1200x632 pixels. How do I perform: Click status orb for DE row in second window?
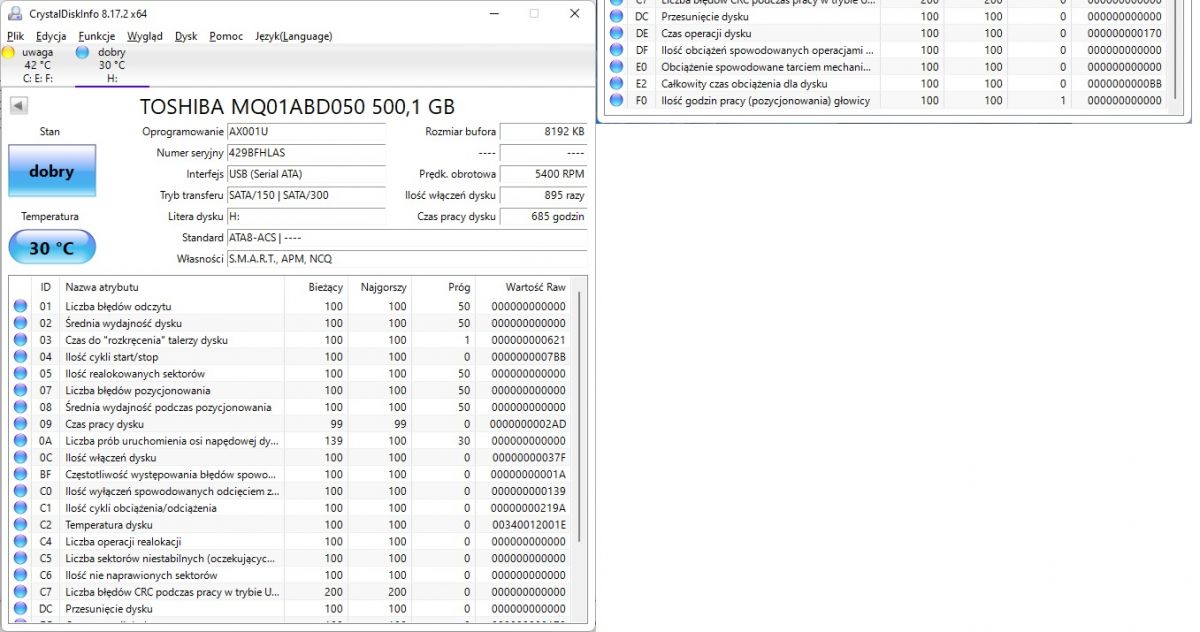click(616, 33)
